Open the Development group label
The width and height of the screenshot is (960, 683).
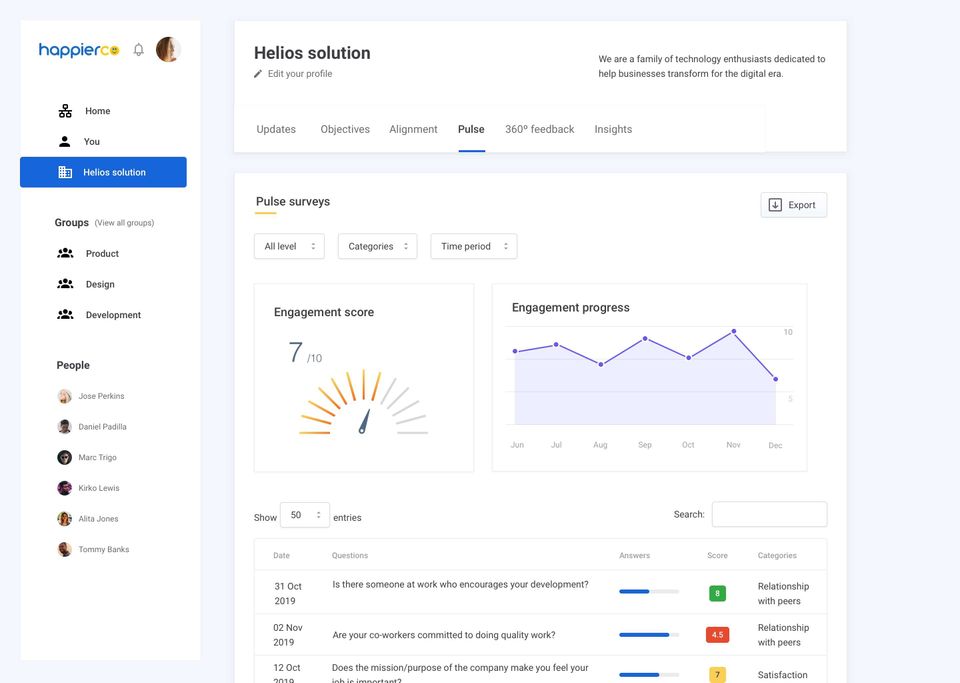(113, 315)
